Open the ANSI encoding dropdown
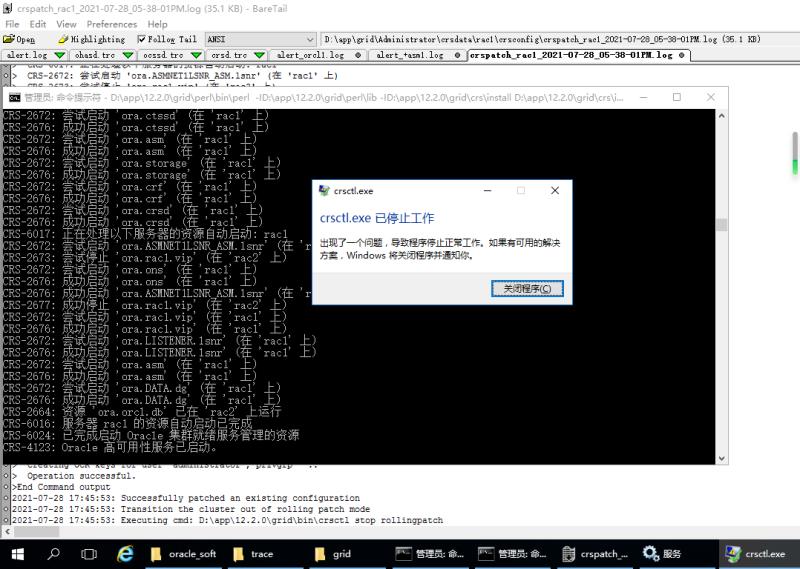Screen dimensions: 800x569 point(261,39)
